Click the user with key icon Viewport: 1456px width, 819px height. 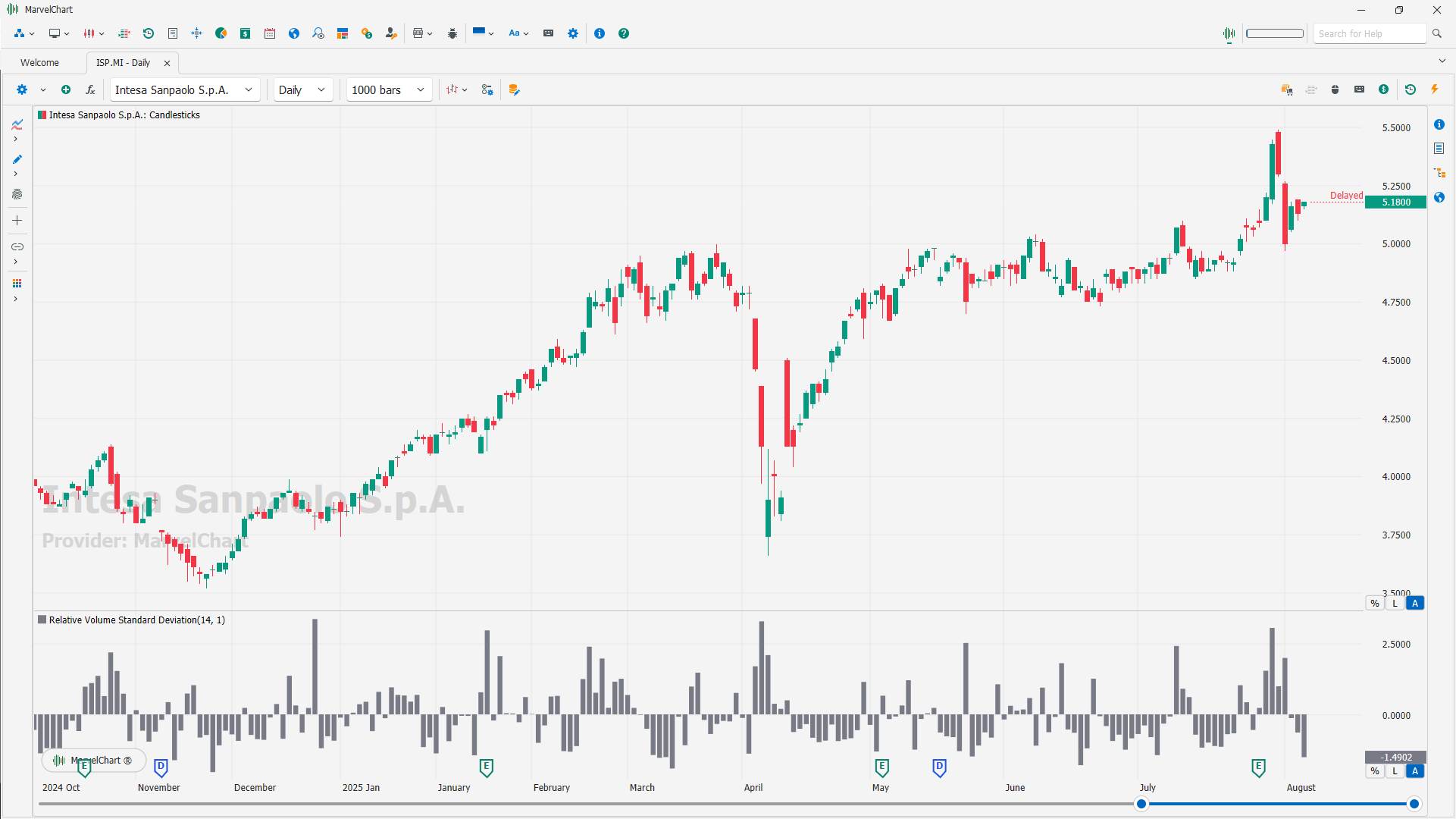391,33
